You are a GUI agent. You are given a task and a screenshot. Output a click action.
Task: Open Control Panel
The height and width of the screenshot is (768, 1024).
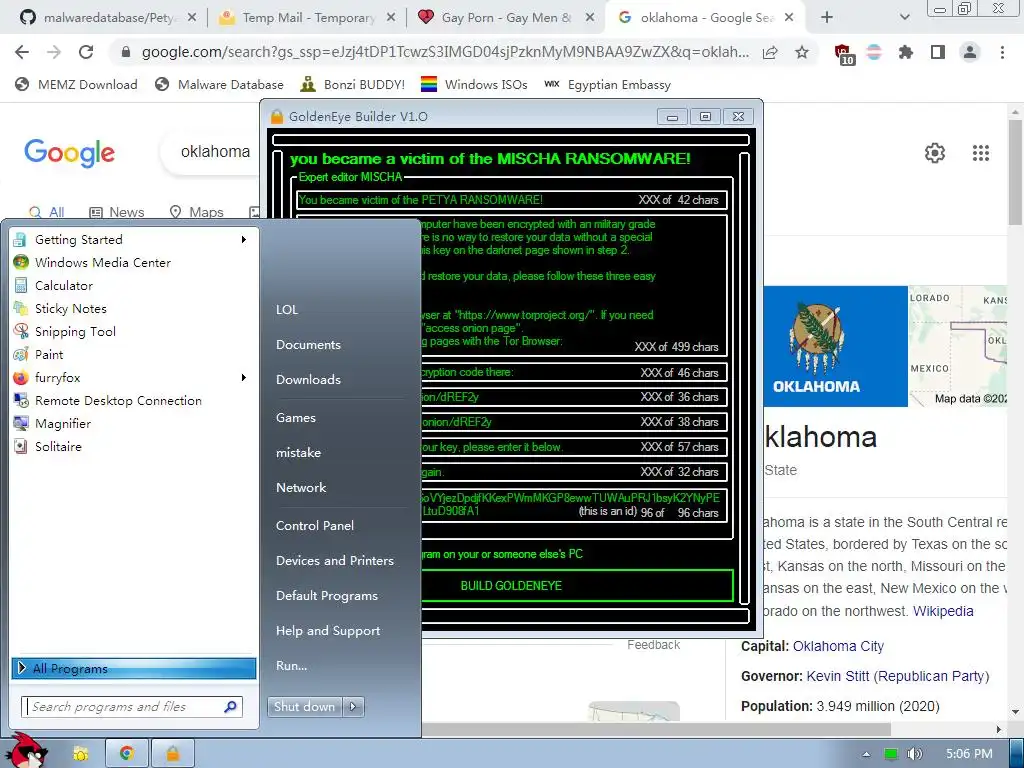(315, 526)
